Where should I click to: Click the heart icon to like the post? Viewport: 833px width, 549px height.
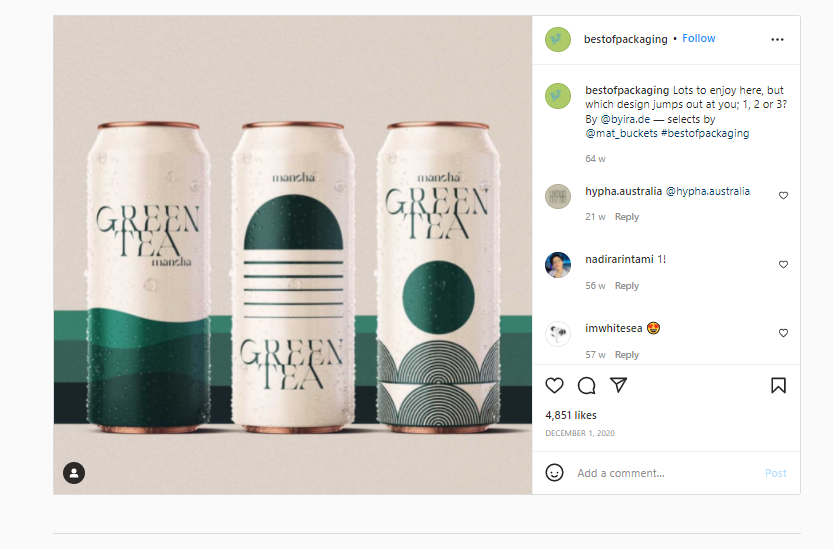555,385
